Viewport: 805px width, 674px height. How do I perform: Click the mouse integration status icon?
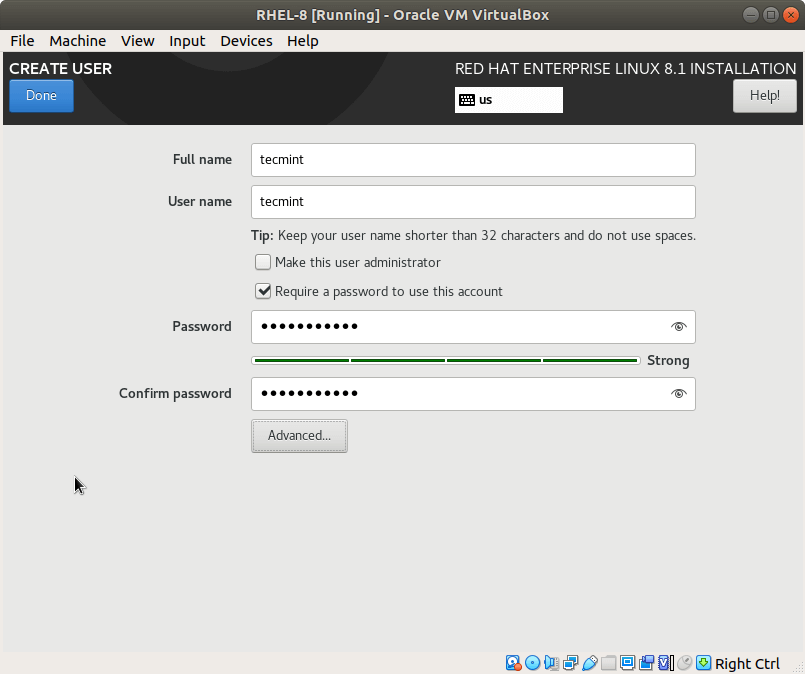pyautogui.click(x=685, y=663)
